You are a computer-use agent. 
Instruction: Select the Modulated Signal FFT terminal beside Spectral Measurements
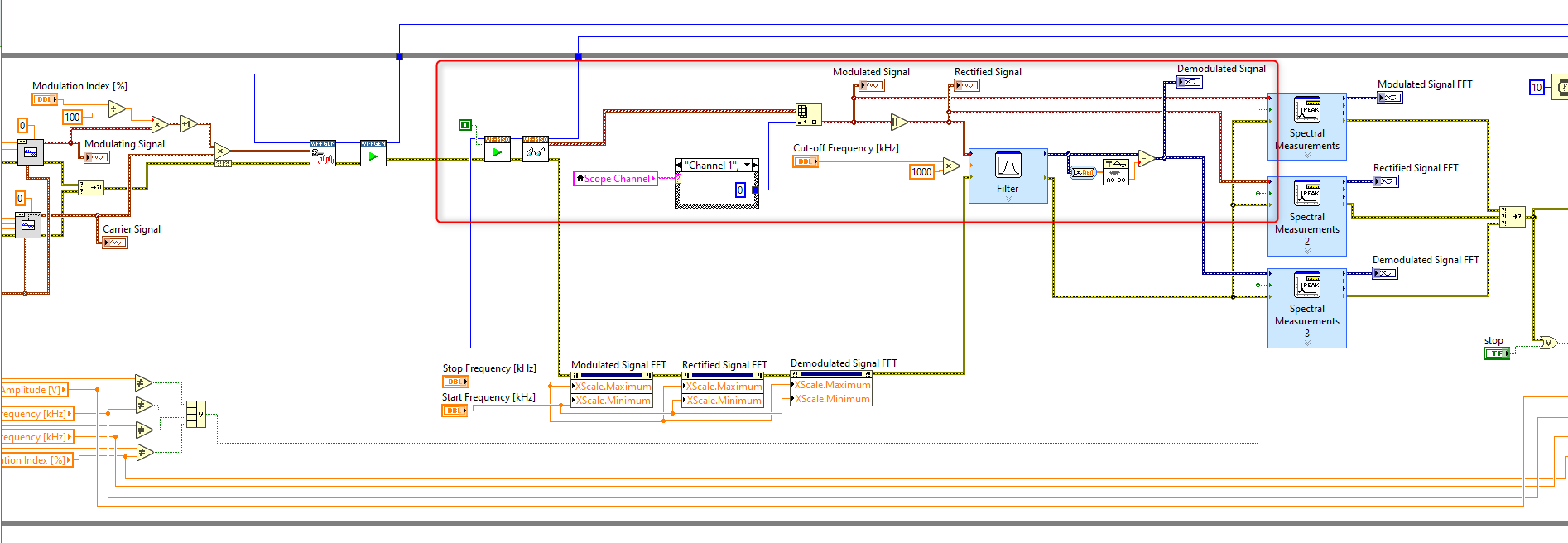click(x=1390, y=98)
